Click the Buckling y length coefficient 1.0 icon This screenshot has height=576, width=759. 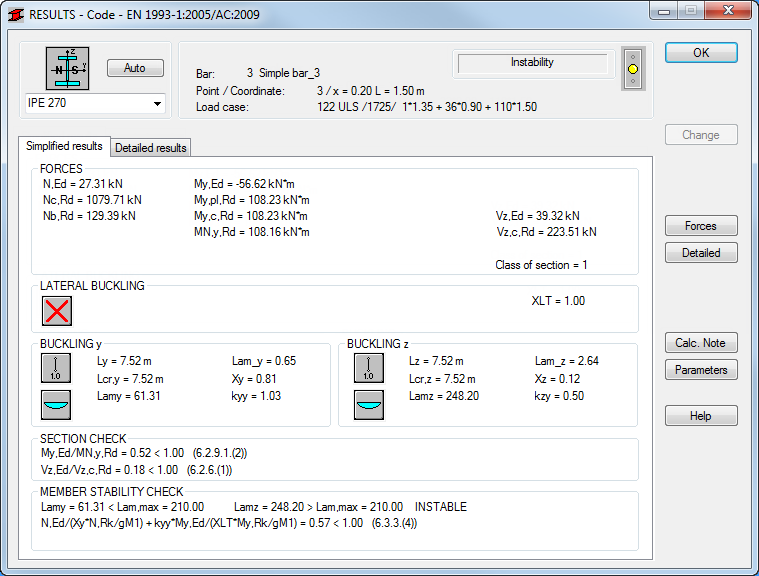coord(56,368)
